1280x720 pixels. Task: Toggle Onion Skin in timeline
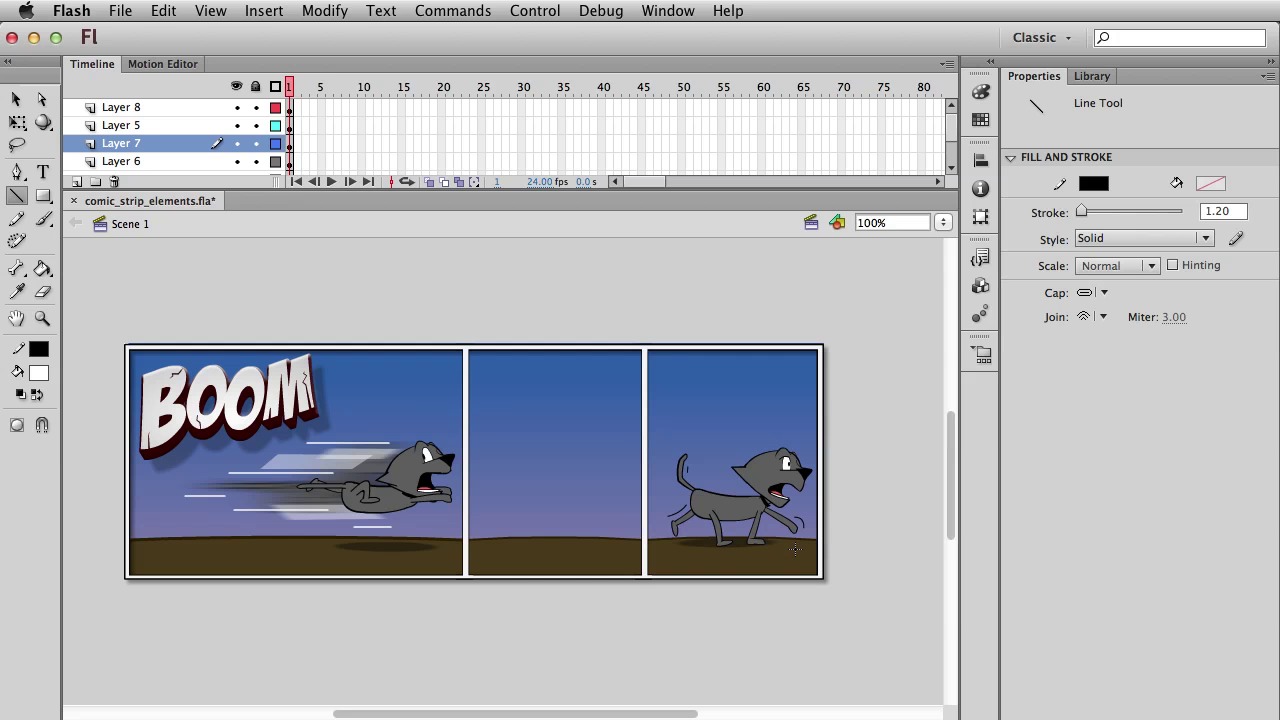tap(429, 182)
